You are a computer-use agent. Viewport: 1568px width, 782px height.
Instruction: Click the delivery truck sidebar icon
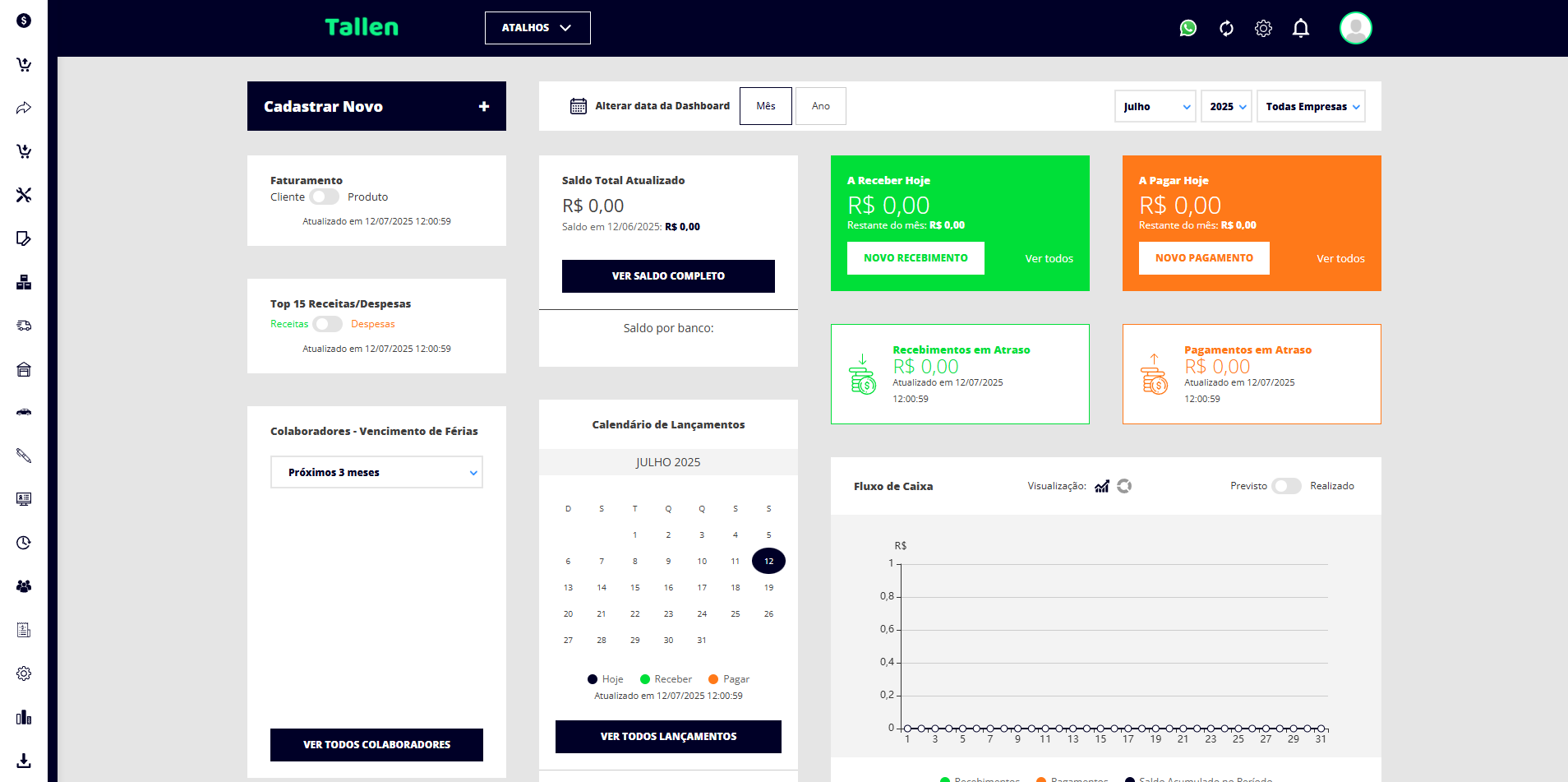24,326
